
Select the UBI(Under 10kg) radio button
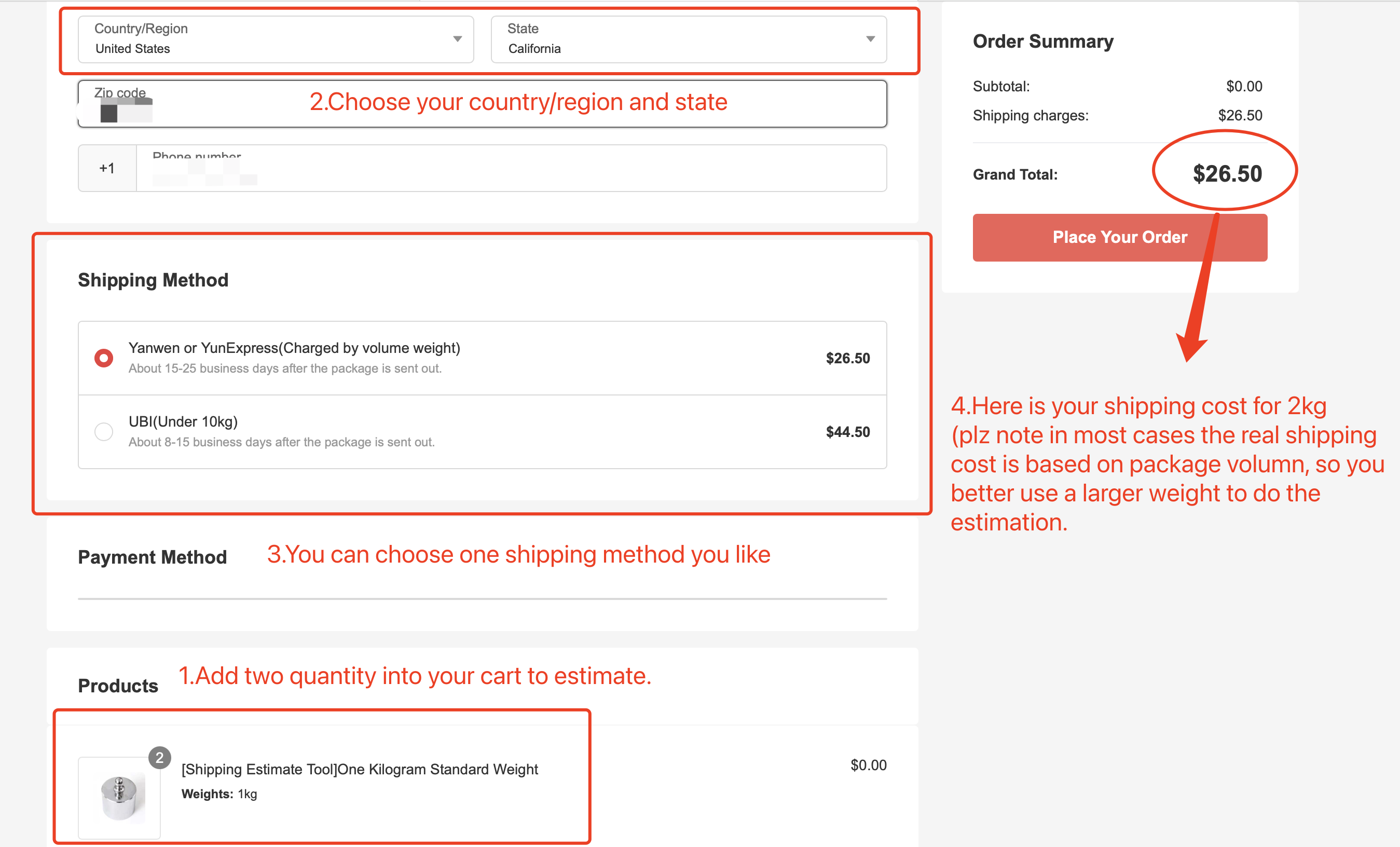(103, 432)
